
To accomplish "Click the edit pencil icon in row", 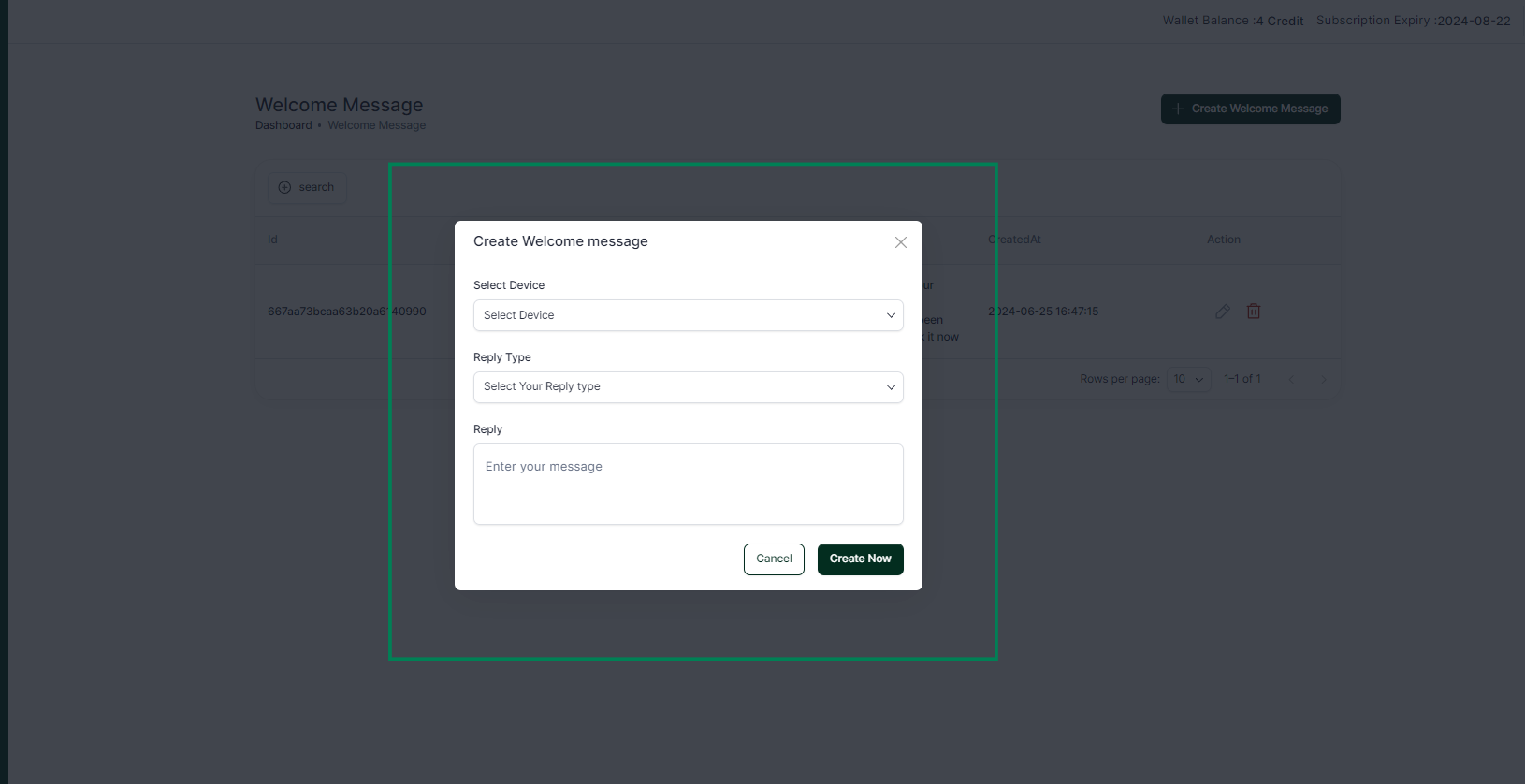I will [1223, 312].
